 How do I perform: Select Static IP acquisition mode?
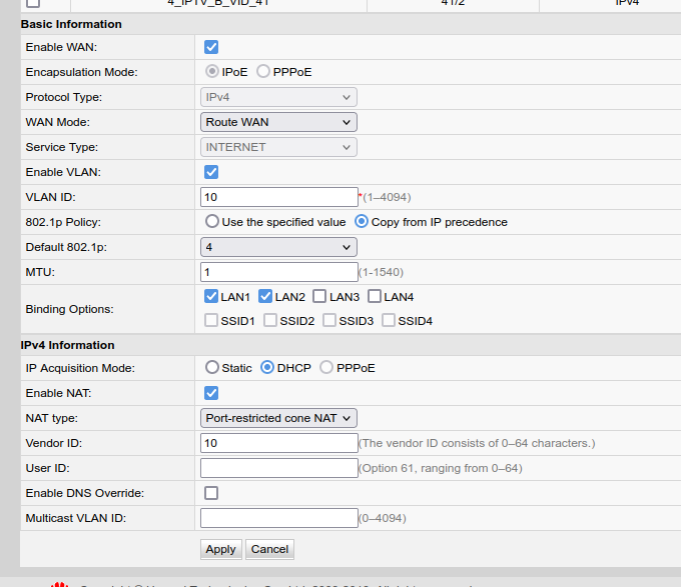click(212, 368)
